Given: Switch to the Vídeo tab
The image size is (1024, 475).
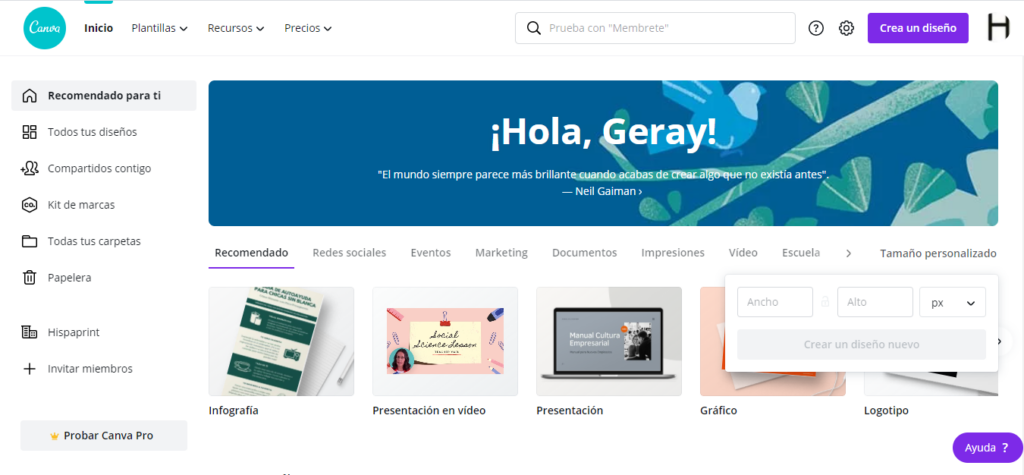Looking at the screenshot, I should 743,253.
